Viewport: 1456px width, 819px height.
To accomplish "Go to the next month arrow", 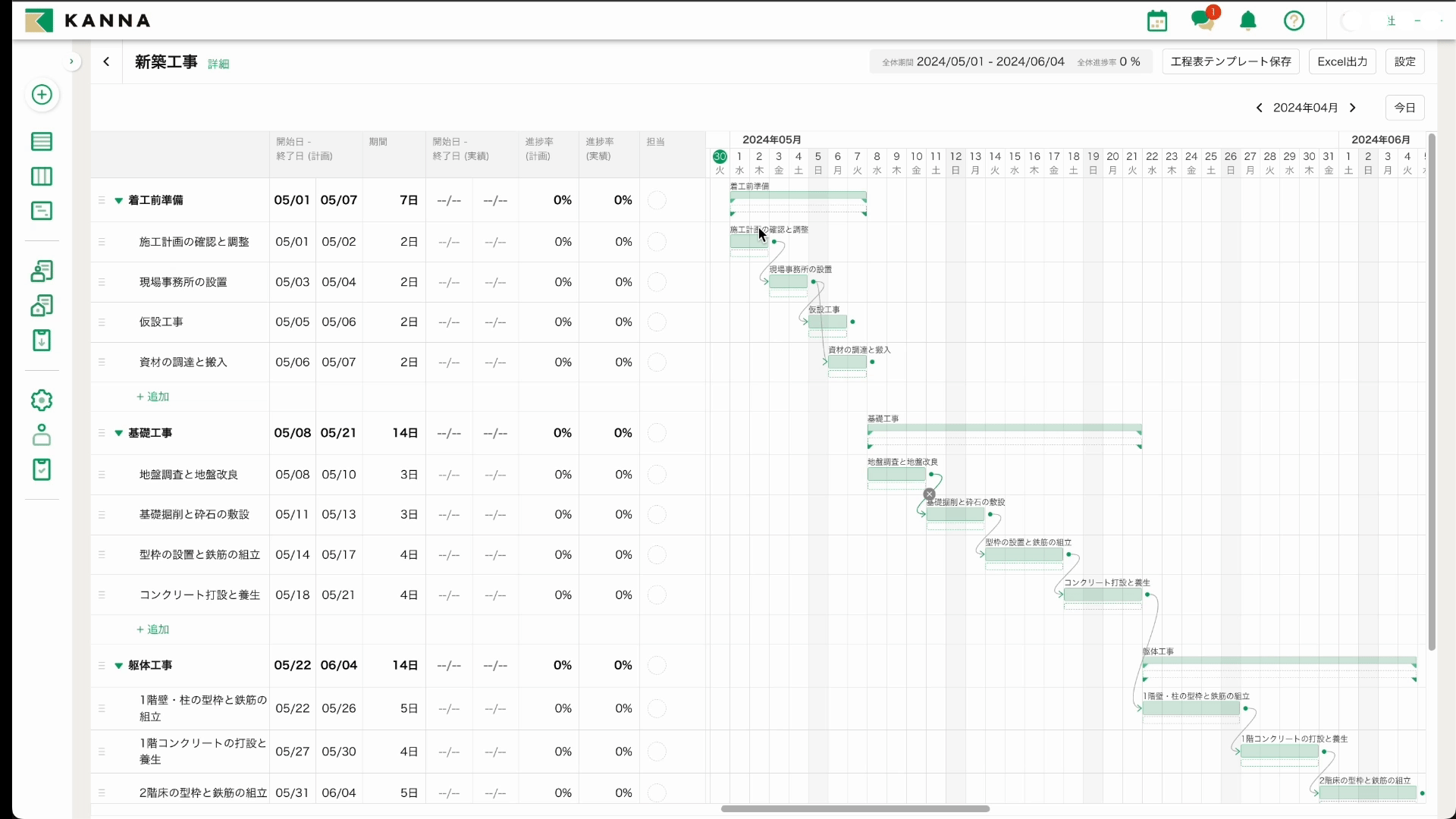I will 1353,108.
